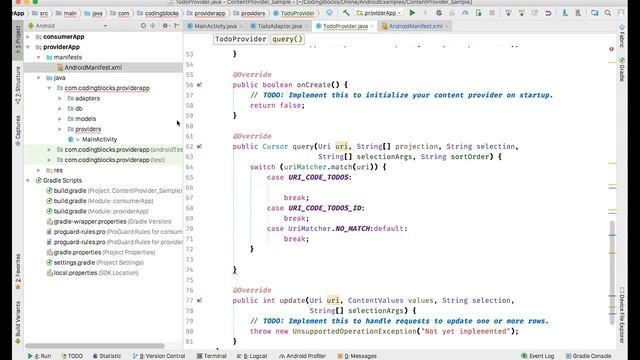Switch to the TodoAdapter.java tab
Screen dimensions: 640x360
280,26
